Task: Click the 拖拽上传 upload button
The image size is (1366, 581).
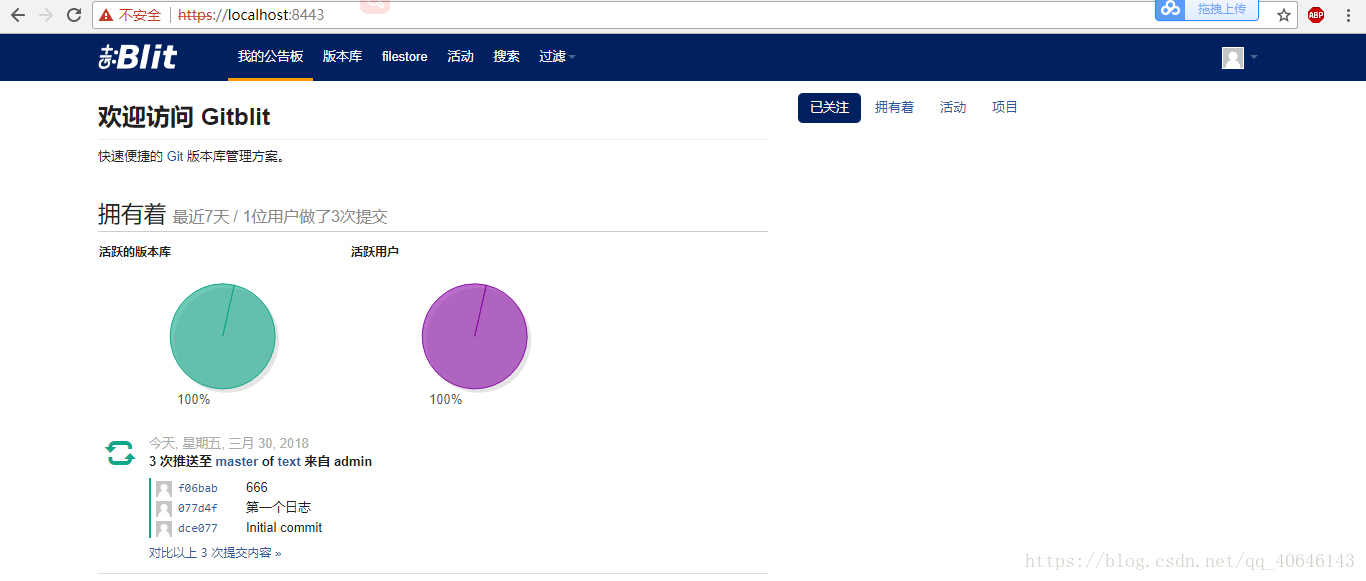Action: [1220, 9]
